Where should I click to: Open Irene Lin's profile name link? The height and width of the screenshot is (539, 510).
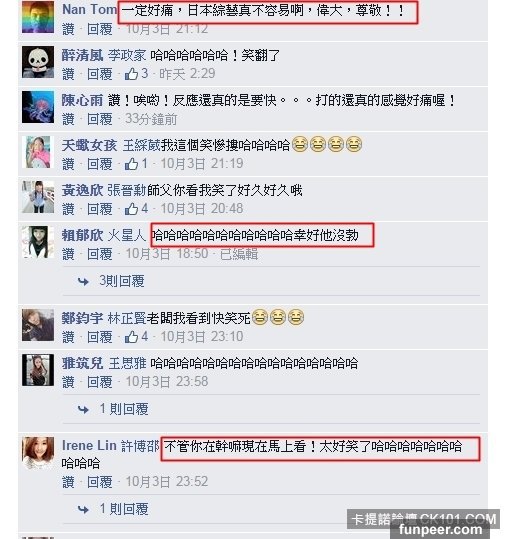pos(89,446)
